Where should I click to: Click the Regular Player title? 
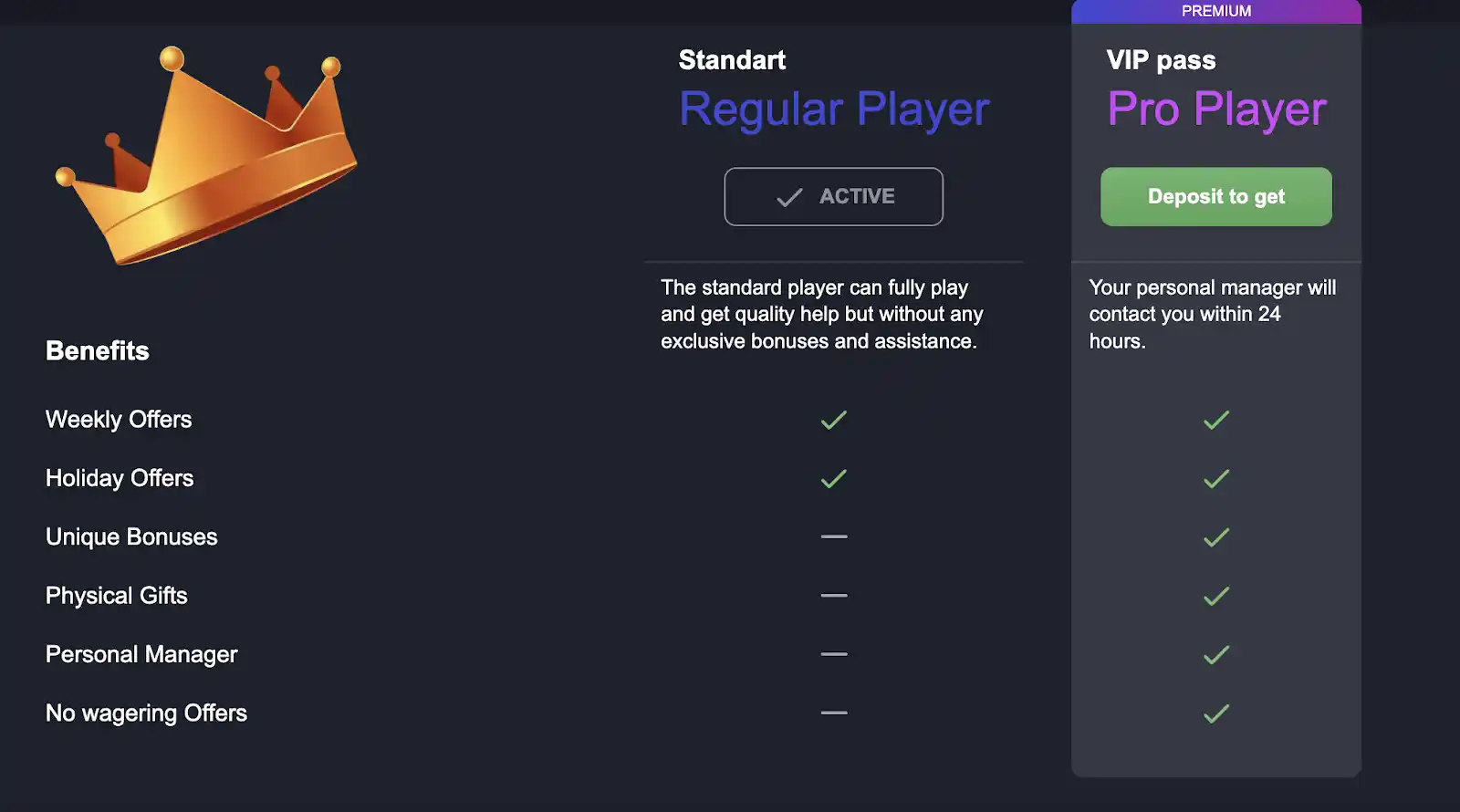click(x=834, y=109)
